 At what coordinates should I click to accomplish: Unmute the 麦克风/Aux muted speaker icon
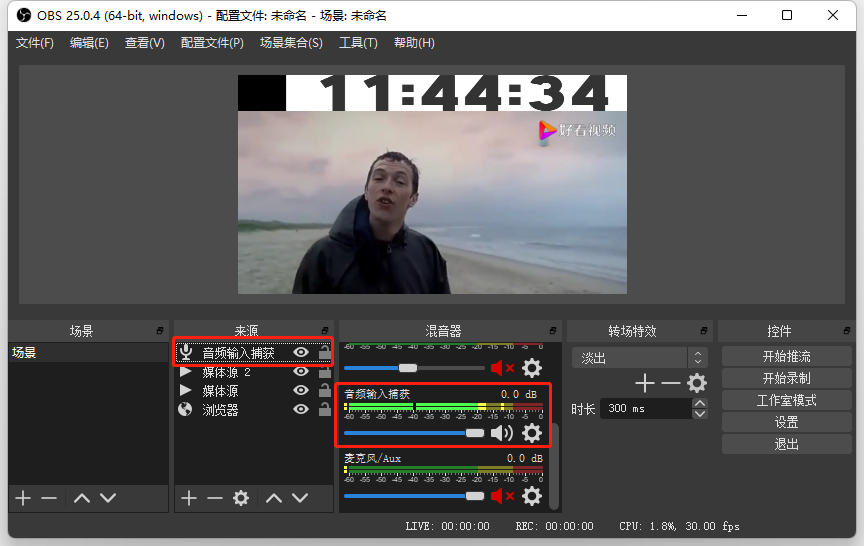click(x=501, y=496)
